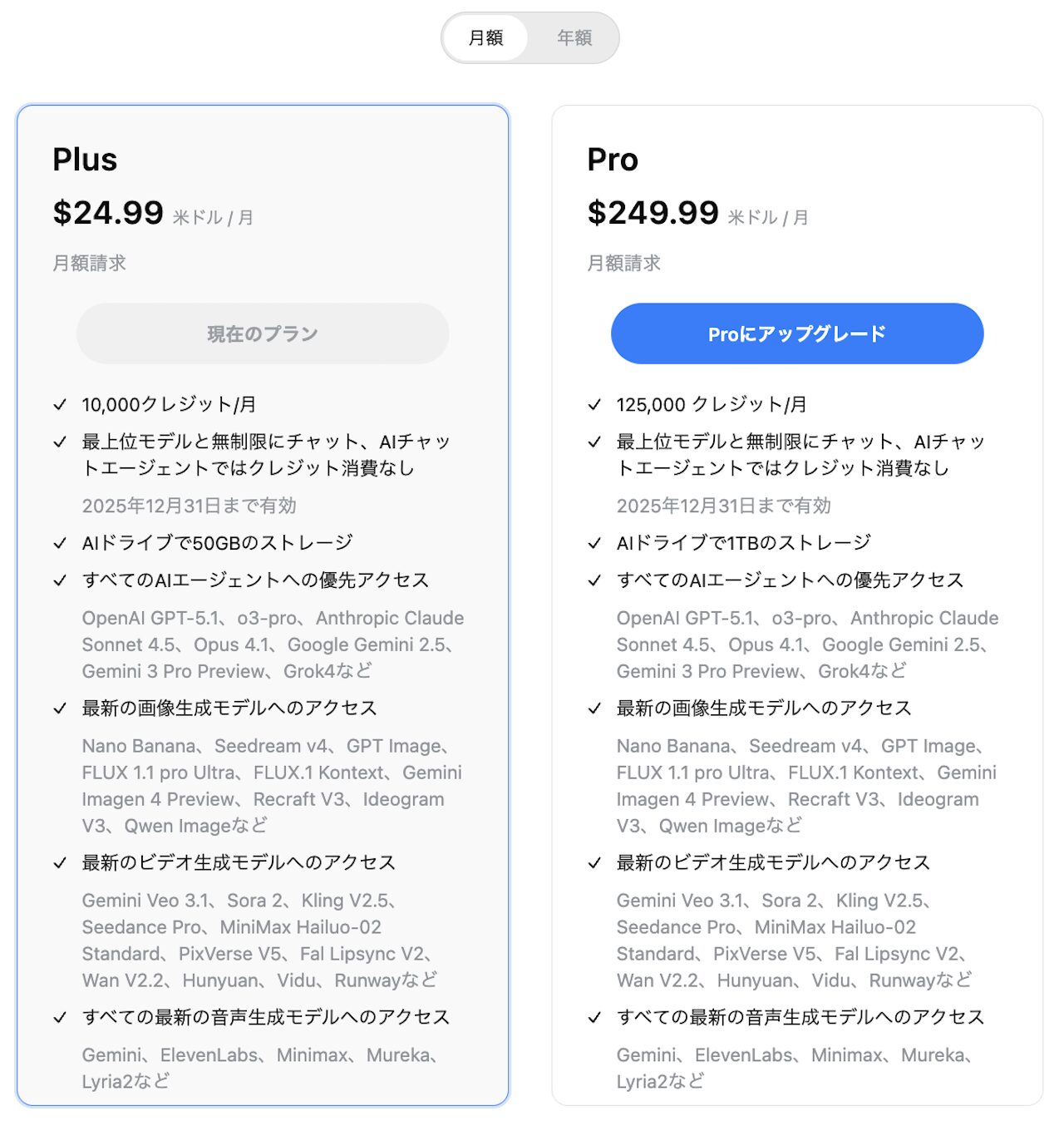Click checkmark beside 10,000クレジット/月
Viewport: 1064px width, 1121px height.
tap(60, 405)
